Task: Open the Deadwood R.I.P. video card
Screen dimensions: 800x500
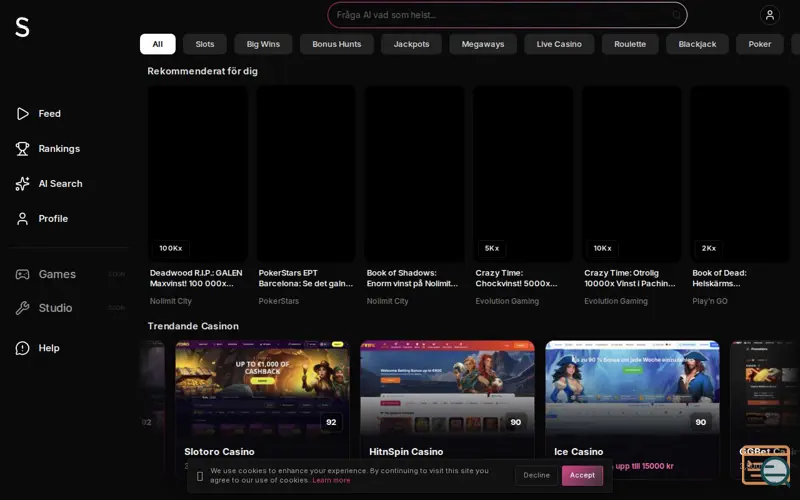Action: 197,174
